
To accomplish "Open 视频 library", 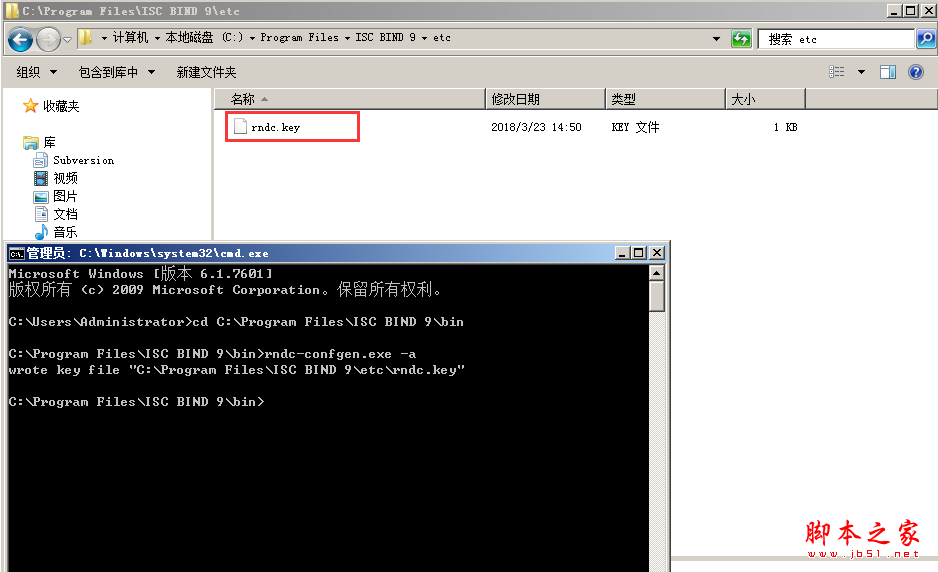I will click(65, 178).
